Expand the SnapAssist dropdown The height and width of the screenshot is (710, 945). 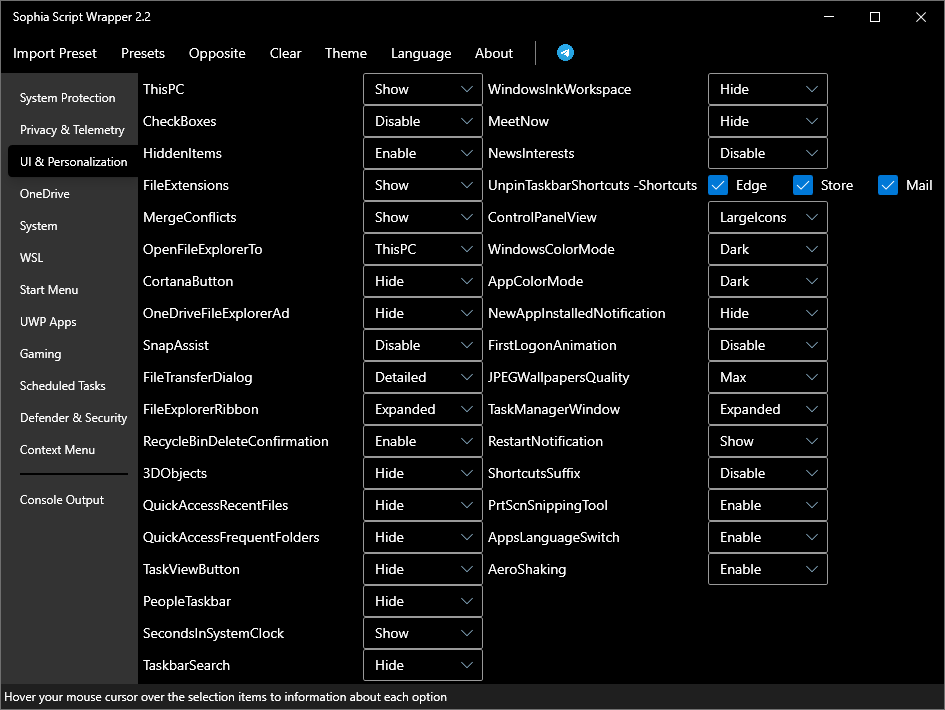[422, 345]
